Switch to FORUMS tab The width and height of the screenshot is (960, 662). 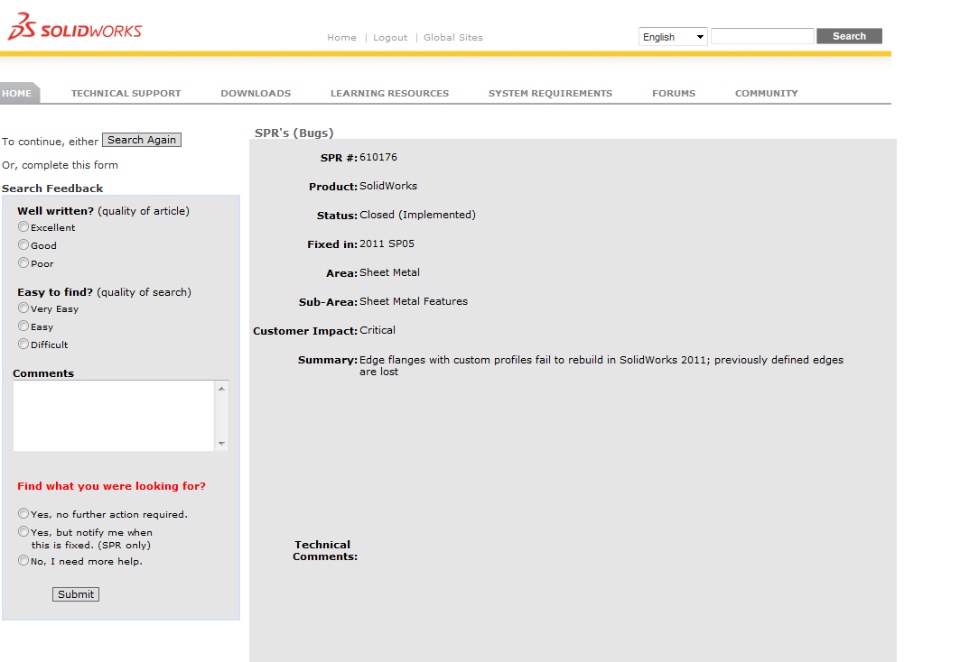click(x=673, y=93)
